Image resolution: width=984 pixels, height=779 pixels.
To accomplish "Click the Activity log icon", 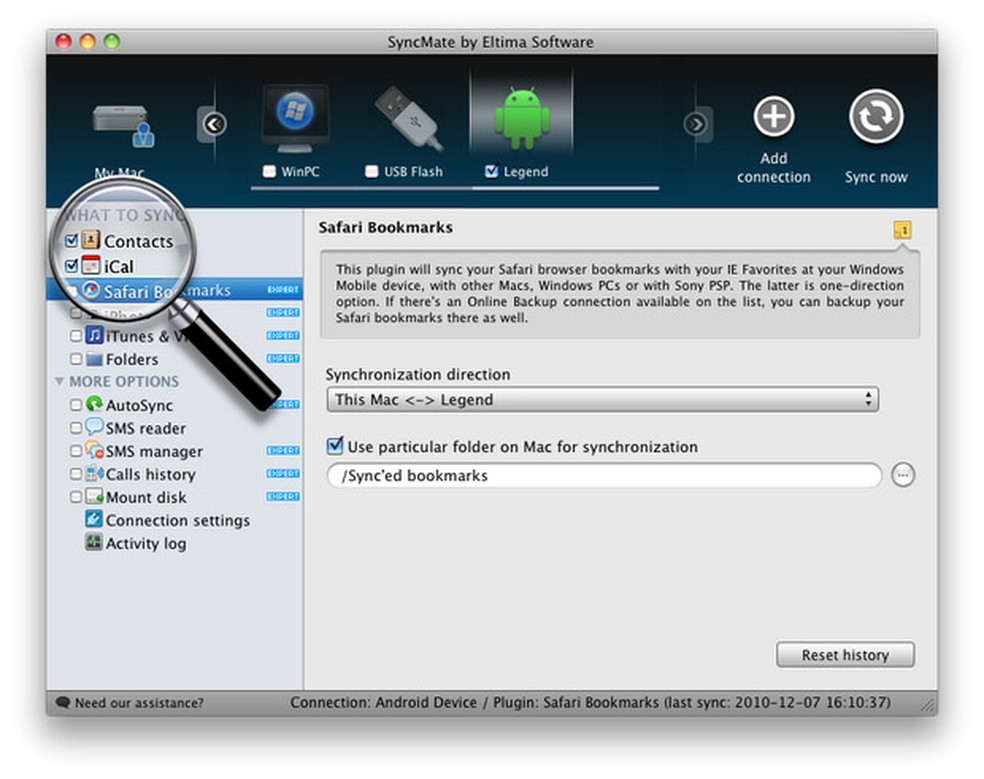I will tap(94, 542).
